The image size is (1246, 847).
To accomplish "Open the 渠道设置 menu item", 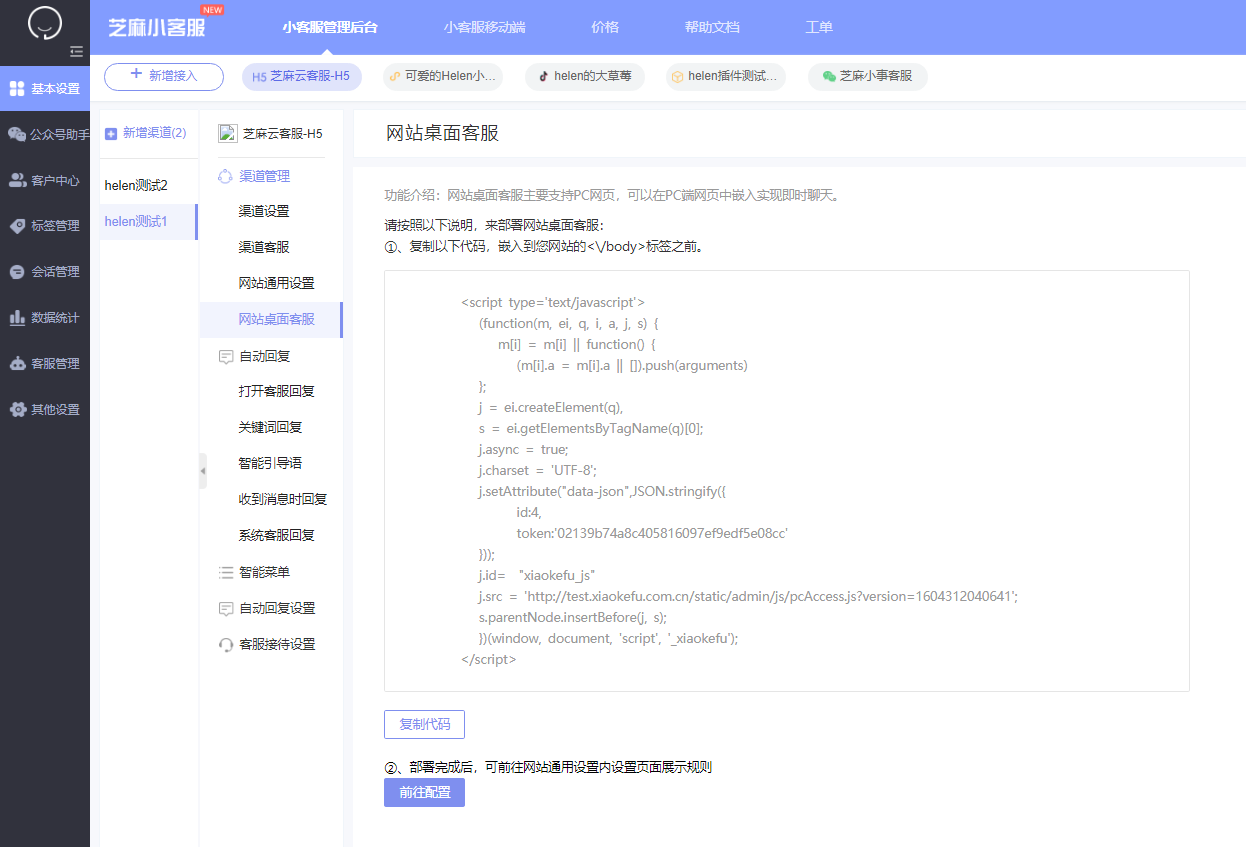I will pos(264,212).
